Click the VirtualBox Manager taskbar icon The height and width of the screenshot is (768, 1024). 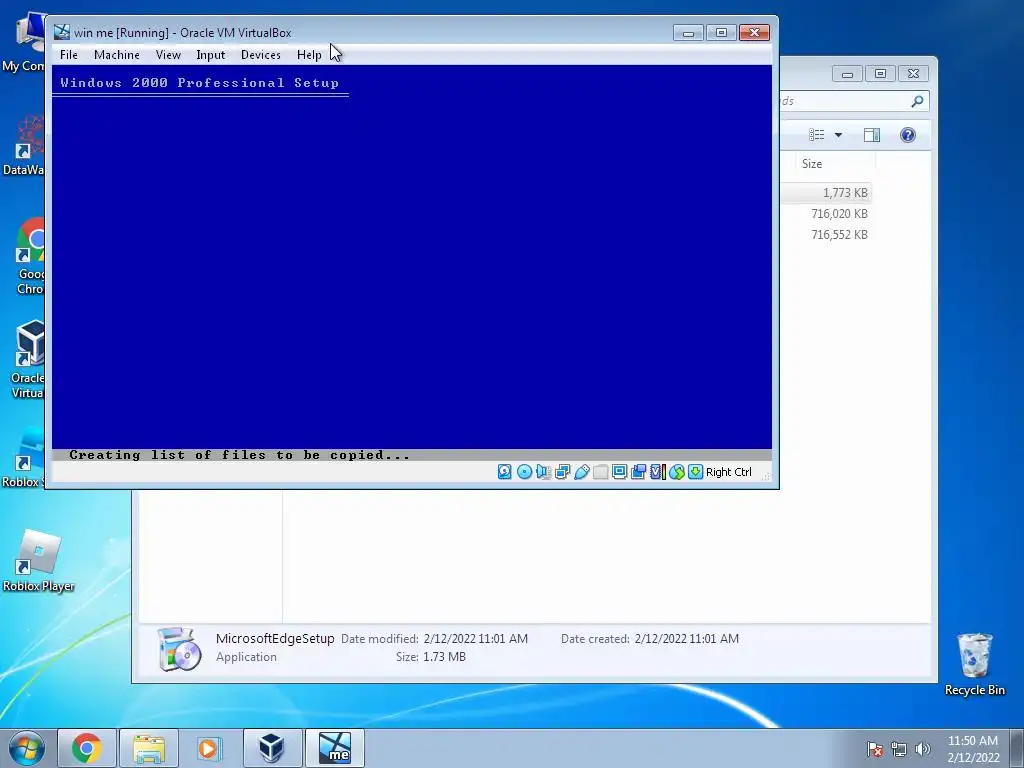click(272, 748)
